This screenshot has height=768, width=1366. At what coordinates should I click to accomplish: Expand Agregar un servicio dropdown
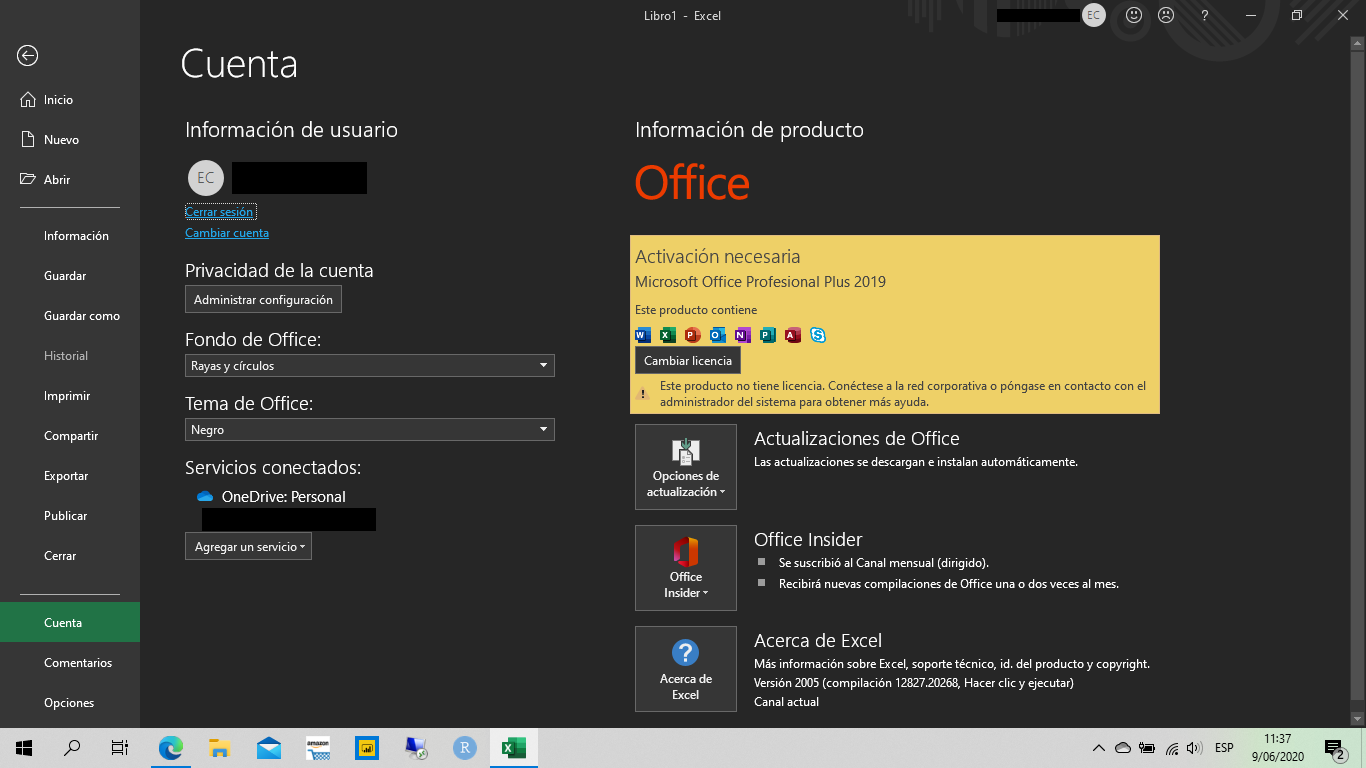point(248,546)
